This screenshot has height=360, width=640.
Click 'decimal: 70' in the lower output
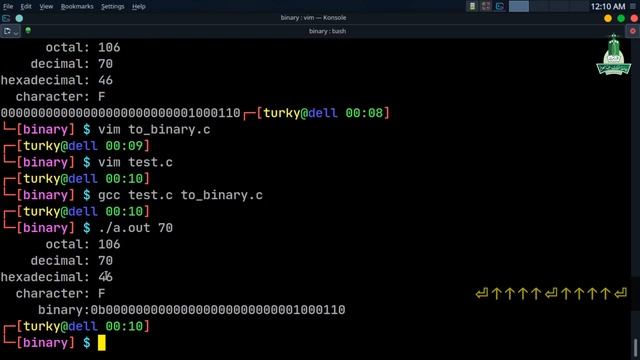71,261
